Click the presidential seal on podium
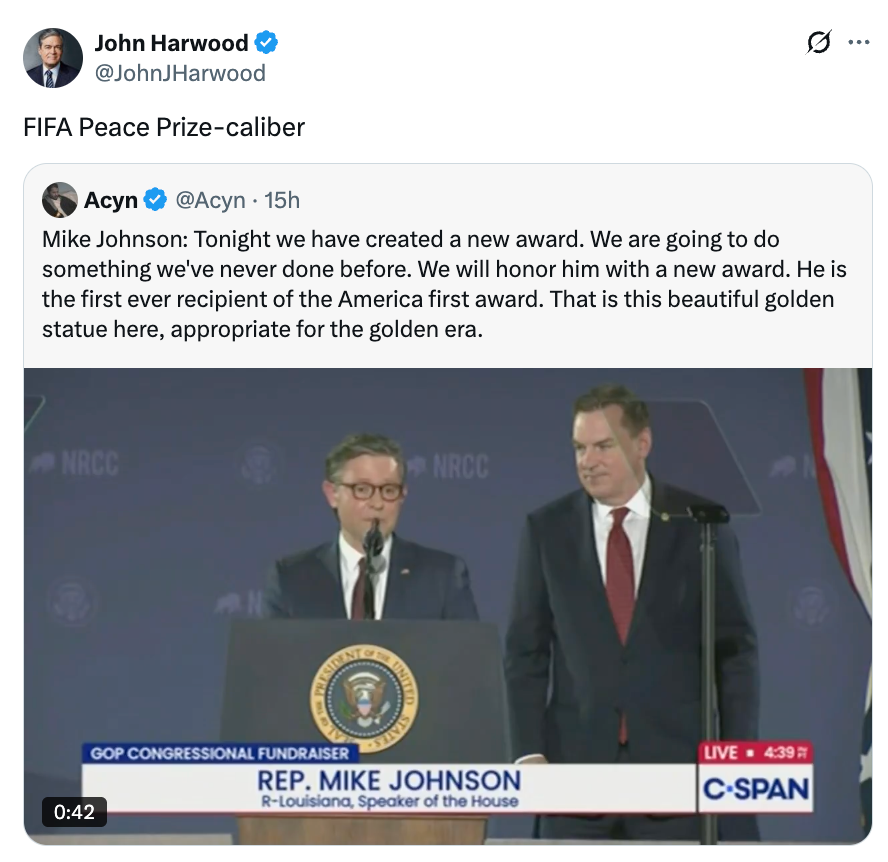 (363, 698)
